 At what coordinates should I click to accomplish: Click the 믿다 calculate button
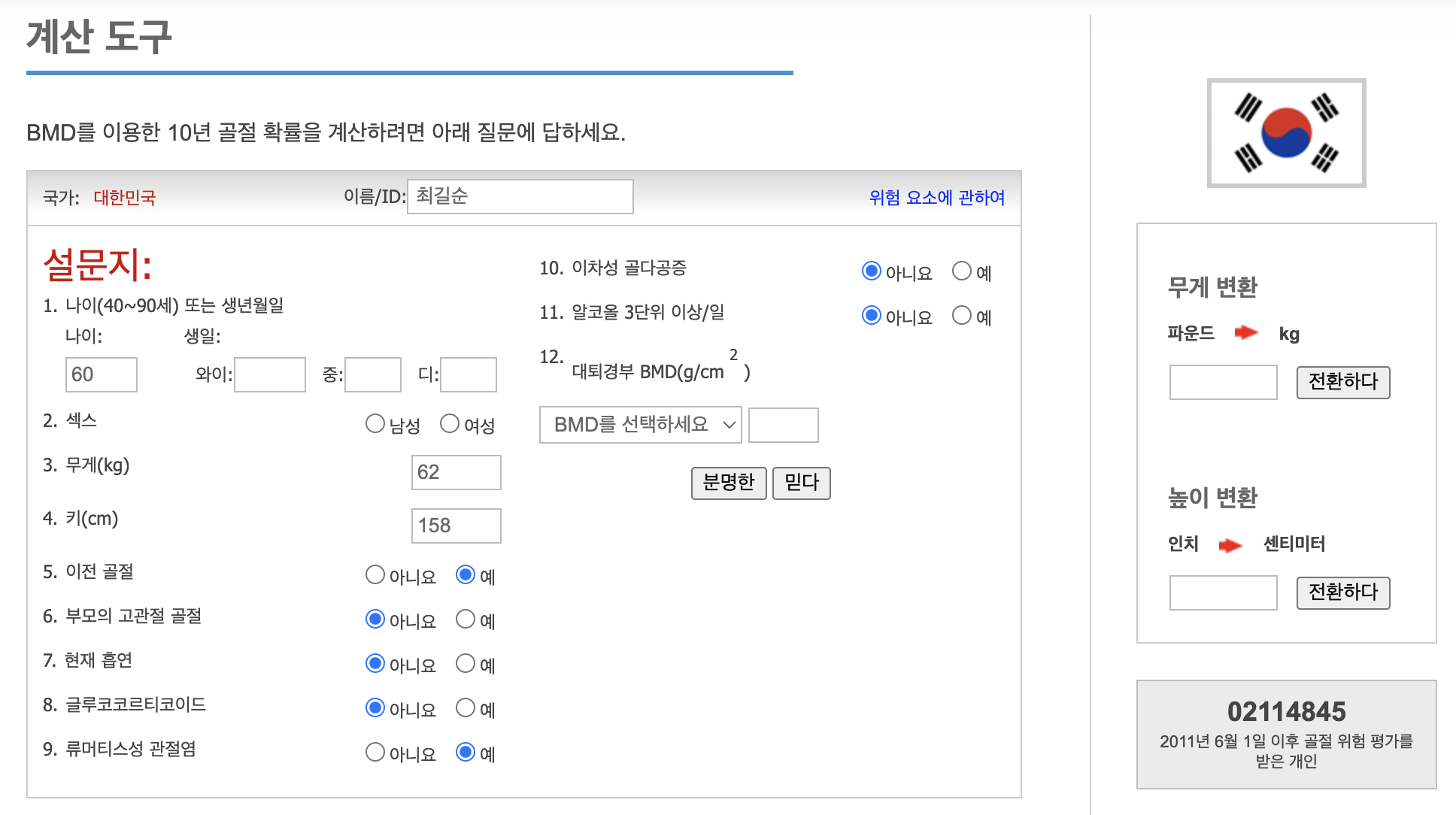coord(801,483)
